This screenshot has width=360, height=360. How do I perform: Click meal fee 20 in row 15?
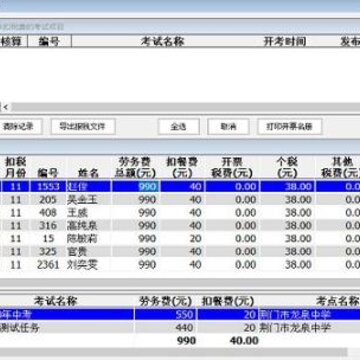(195, 238)
